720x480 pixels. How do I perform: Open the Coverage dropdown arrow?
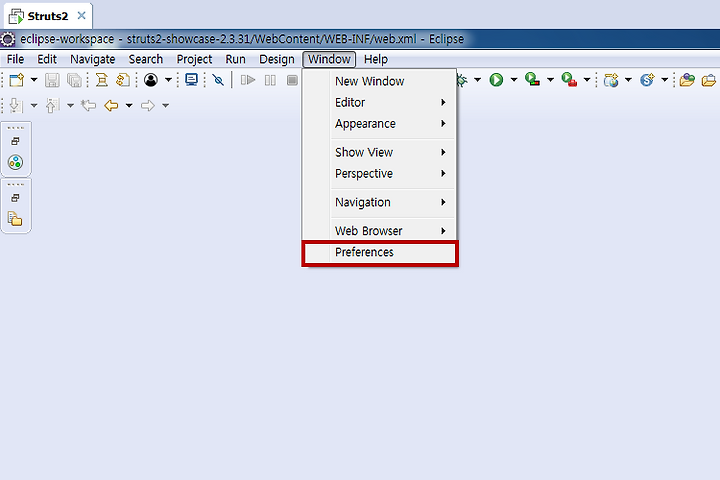coord(550,80)
